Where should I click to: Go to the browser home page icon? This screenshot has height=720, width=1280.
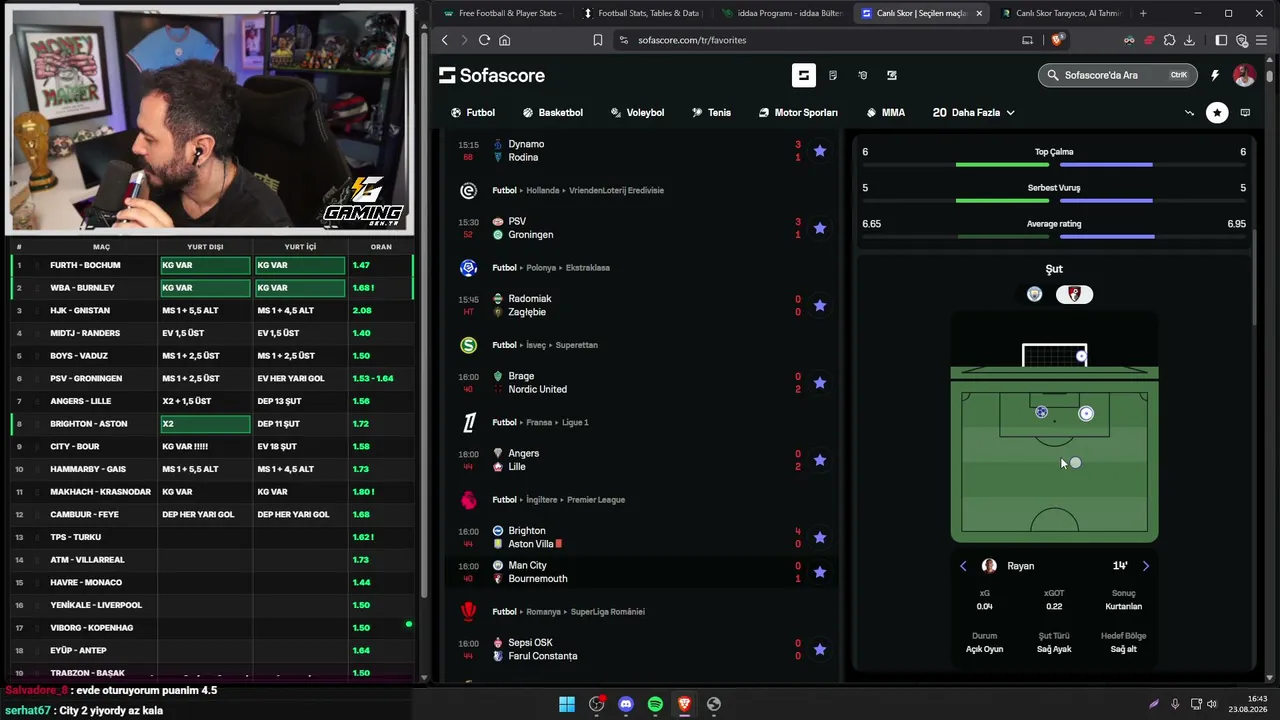coord(504,40)
